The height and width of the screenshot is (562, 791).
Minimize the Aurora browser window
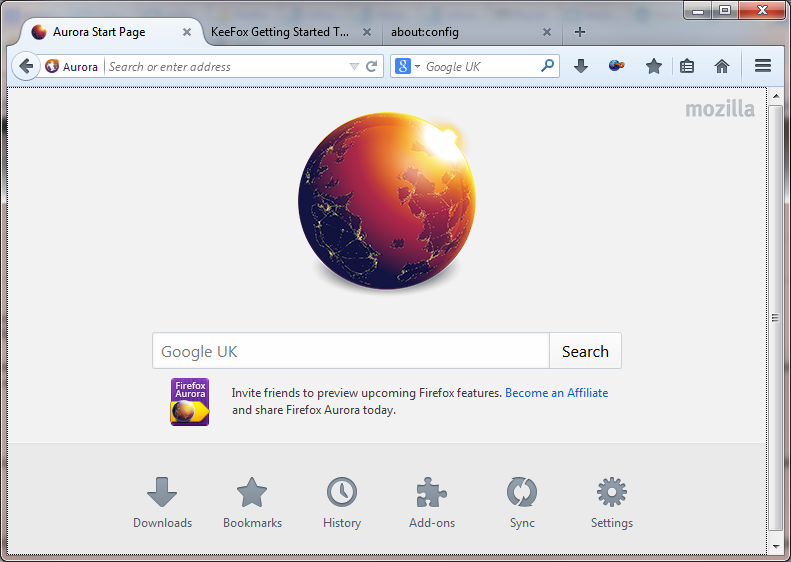(698, 10)
